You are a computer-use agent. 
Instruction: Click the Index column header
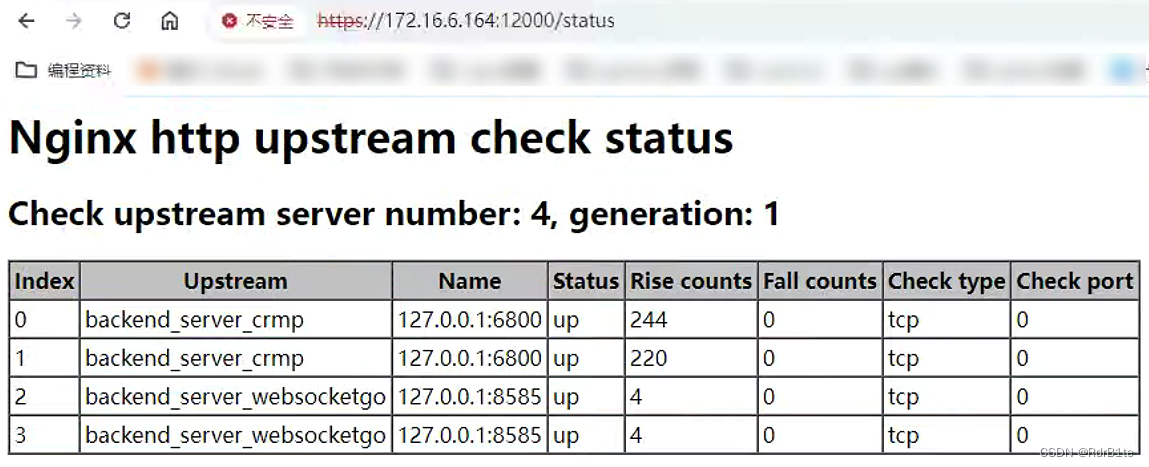coord(45,281)
